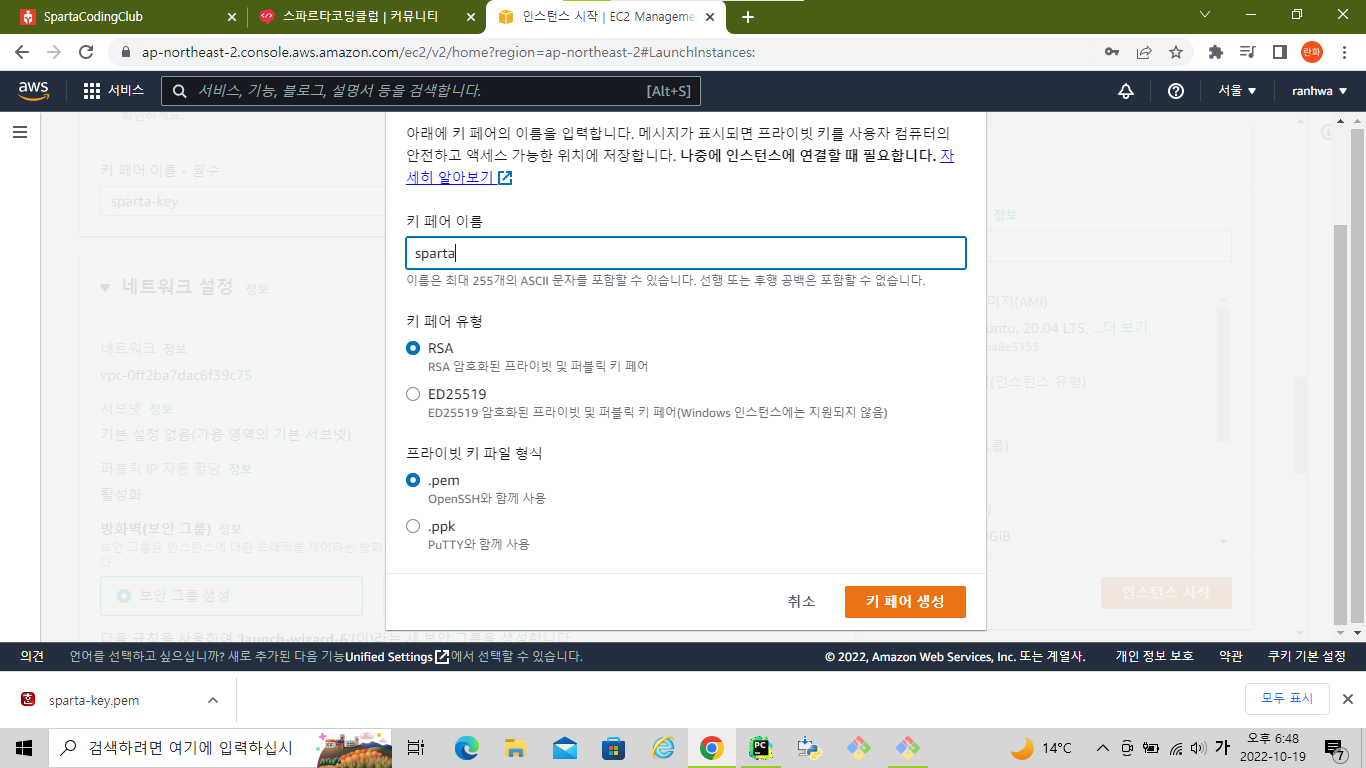Open the sparta-key.pem downloaded file
The width and height of the screenshot is (1366, 768).
(95, 700)
